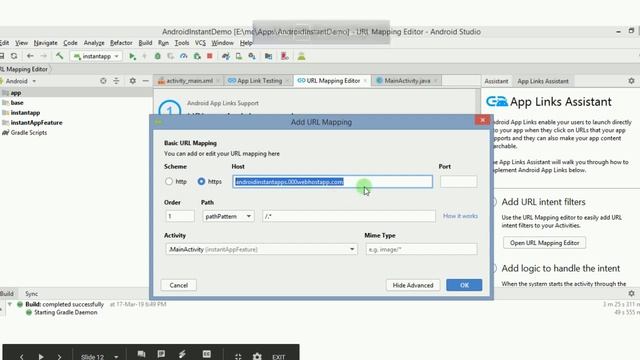Open the Android project view dropdown
This screenshot has width=640, height=360.
pos(20,81)
